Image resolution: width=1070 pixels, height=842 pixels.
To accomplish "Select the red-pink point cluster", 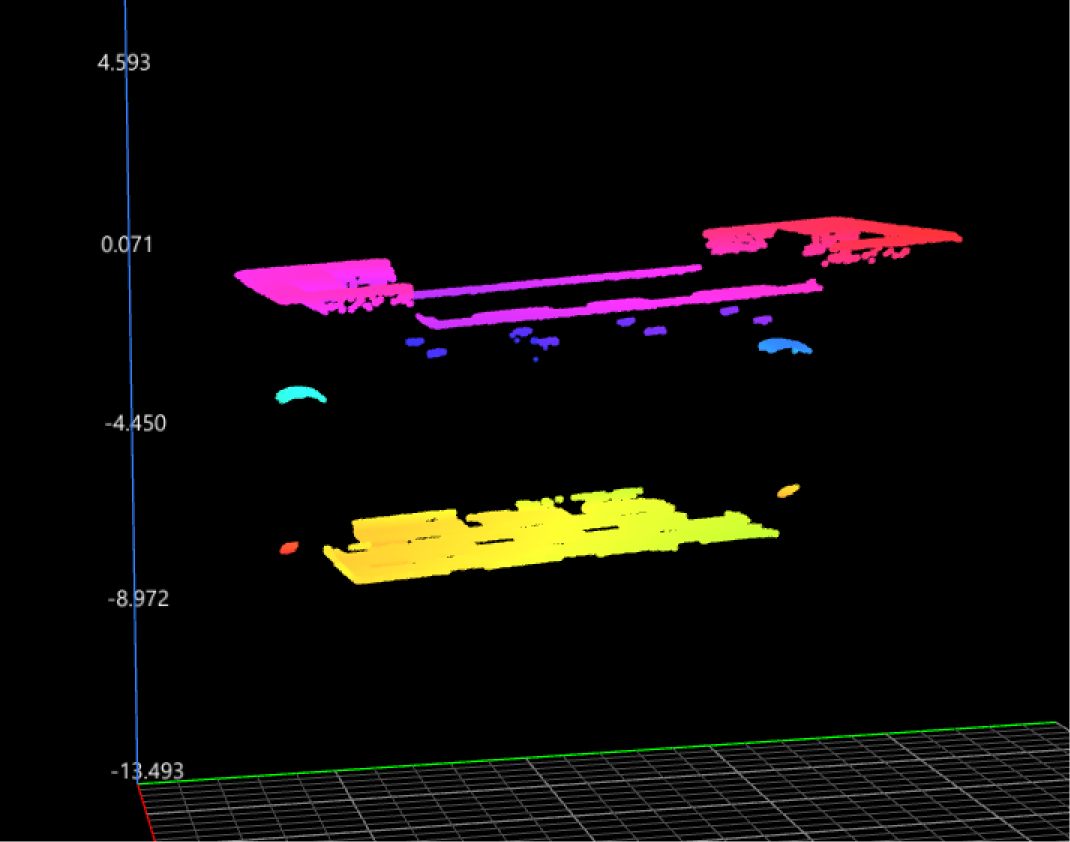I will pos(830,237).
